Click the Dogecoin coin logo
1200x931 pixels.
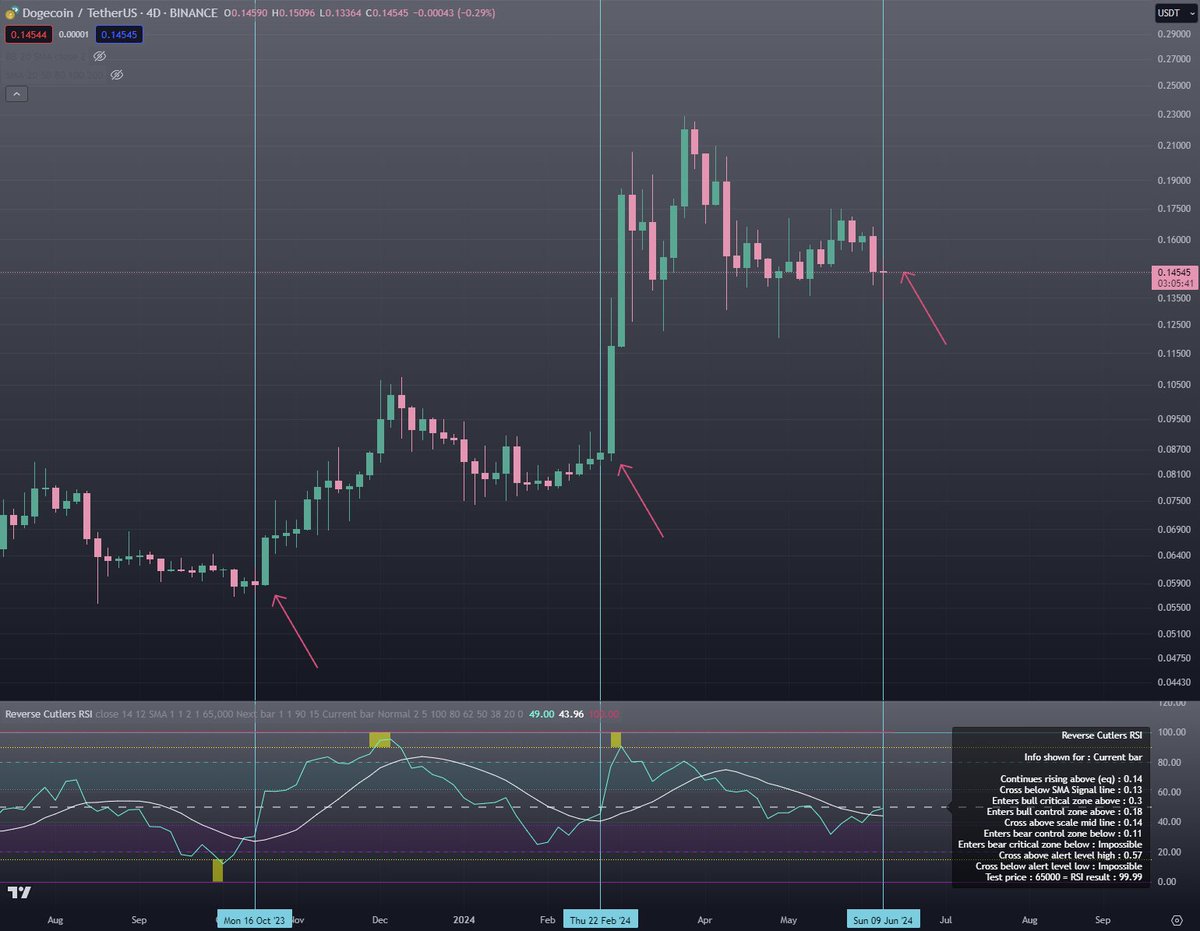pos(12,13)
